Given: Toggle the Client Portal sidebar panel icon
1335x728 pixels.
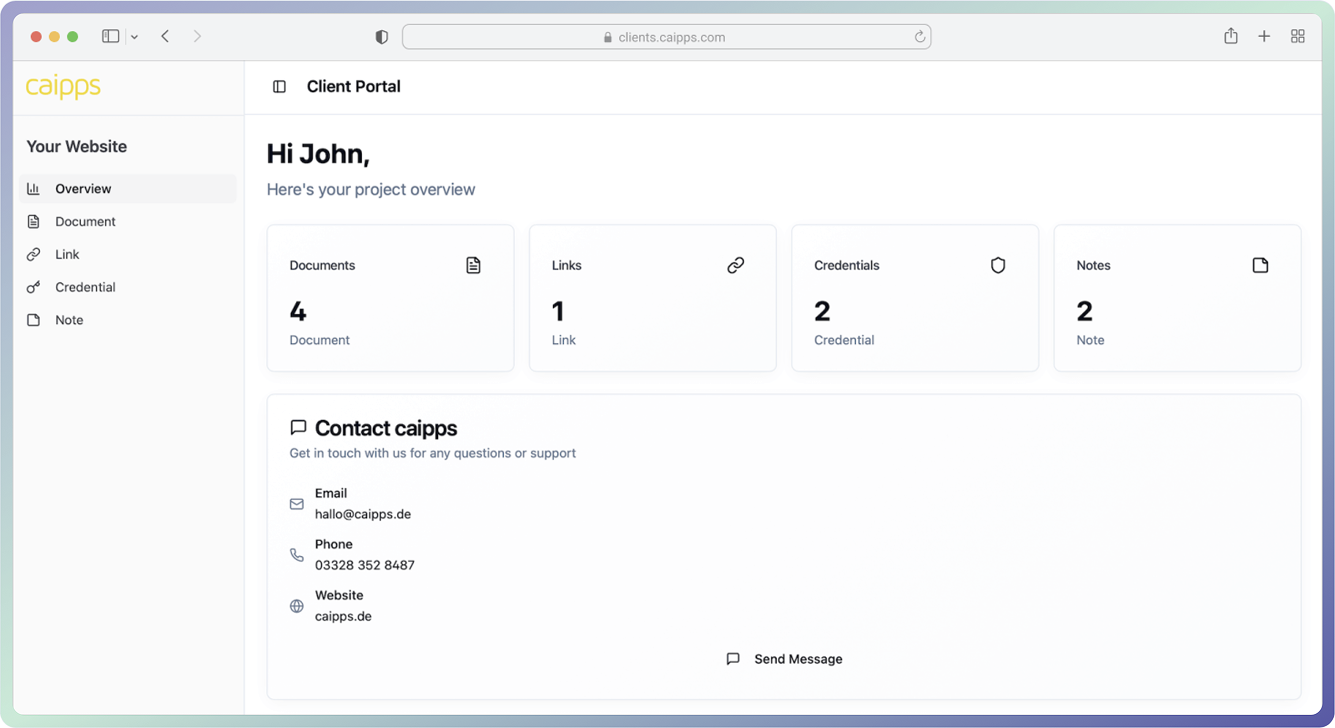Looking at the screenshot, I should pos(279,87).
